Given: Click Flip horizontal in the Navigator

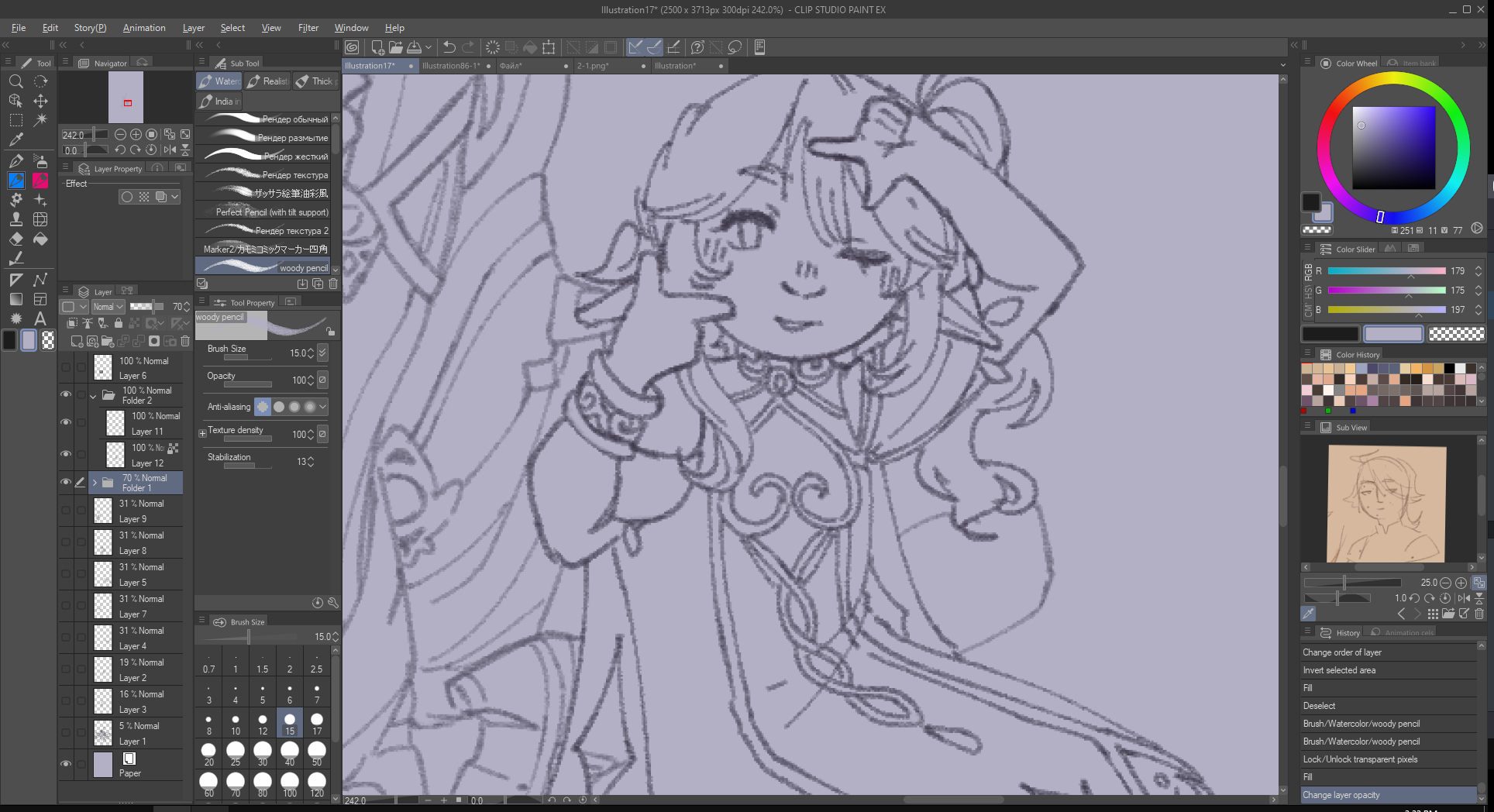Looking at the screenshot, I should pyautogui.click(x=170, y=150).
